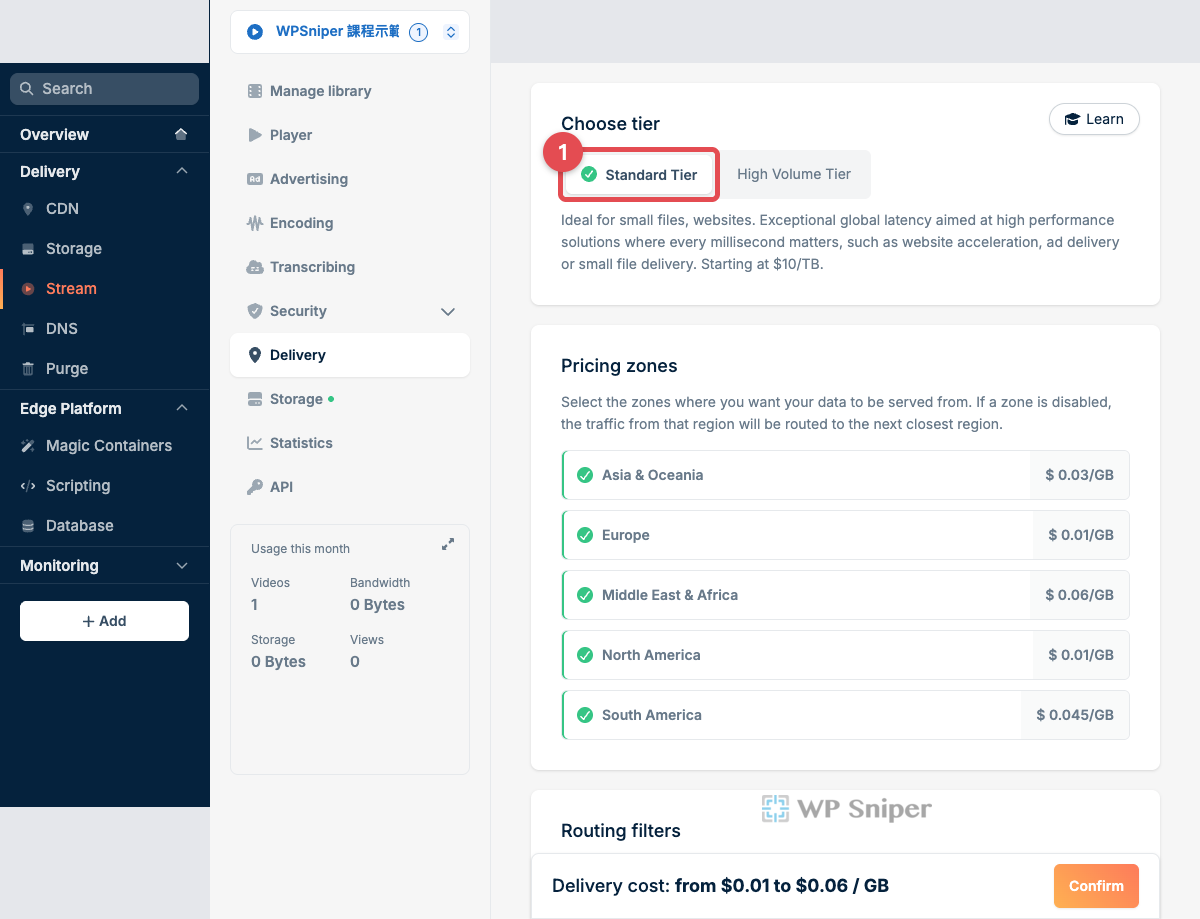Click the API key icon
Image resolution: width=1200 pixels, height=919 pixels.
pos(255,487)
